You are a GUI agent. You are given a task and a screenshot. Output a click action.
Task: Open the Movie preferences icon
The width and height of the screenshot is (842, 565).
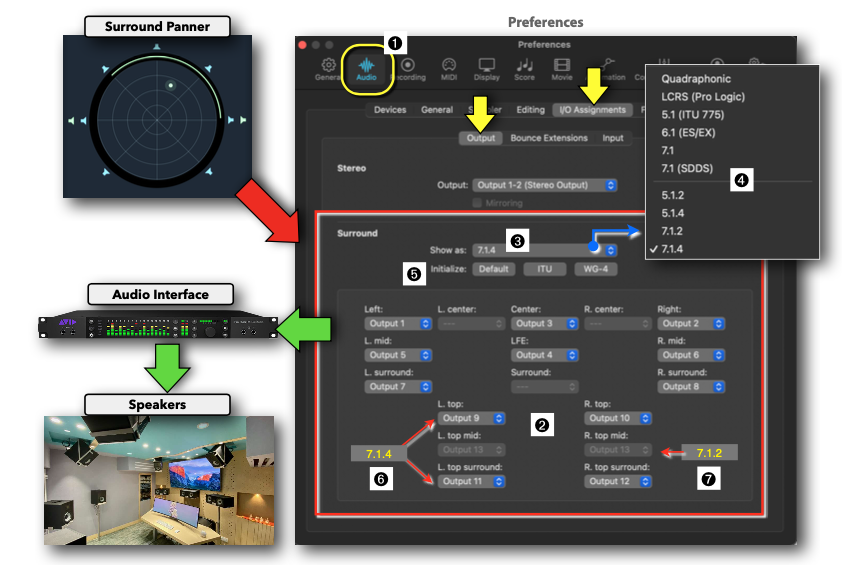point(562,67)
